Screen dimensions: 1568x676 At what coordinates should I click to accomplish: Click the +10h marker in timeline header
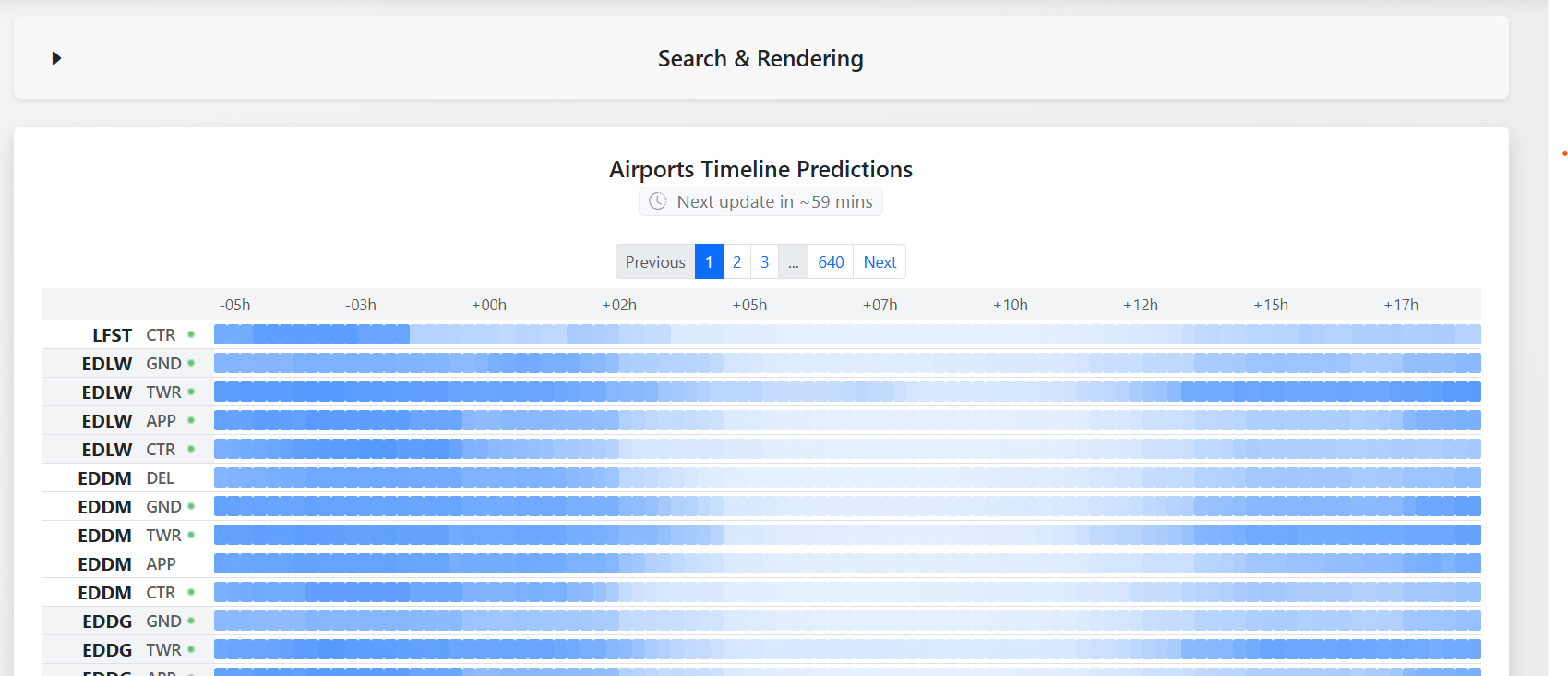[x=1010, y=305]
